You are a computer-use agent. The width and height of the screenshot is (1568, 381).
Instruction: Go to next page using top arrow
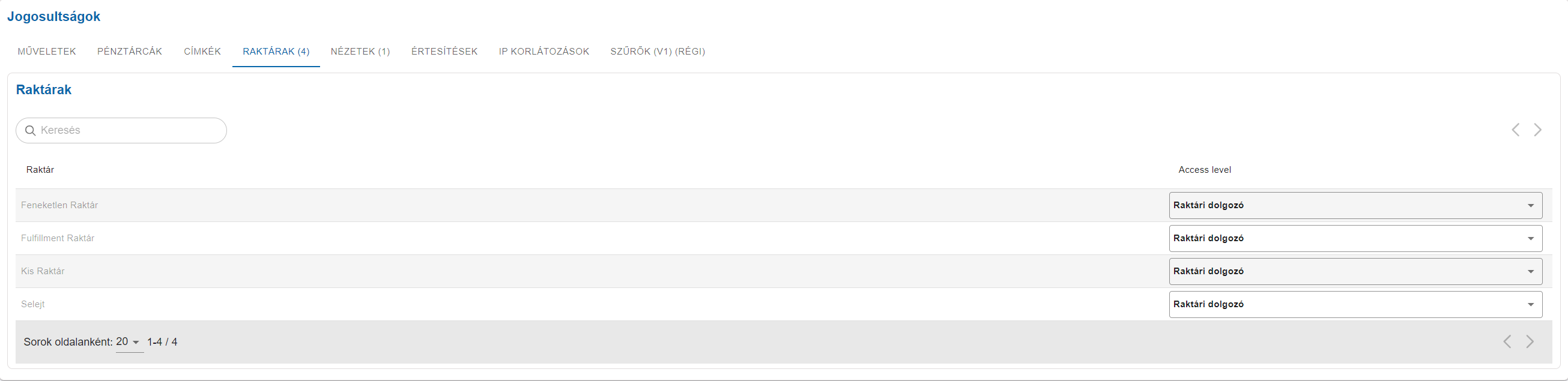coord(1538,130)
